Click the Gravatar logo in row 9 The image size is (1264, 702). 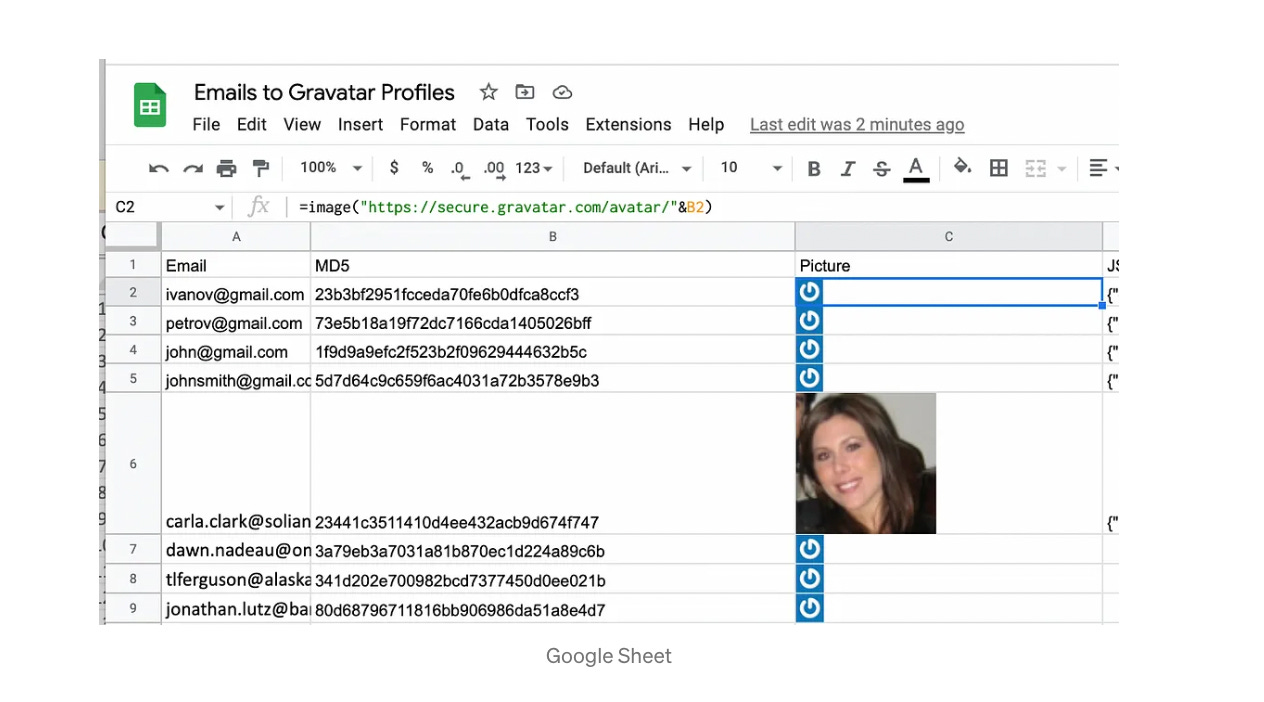809,608
